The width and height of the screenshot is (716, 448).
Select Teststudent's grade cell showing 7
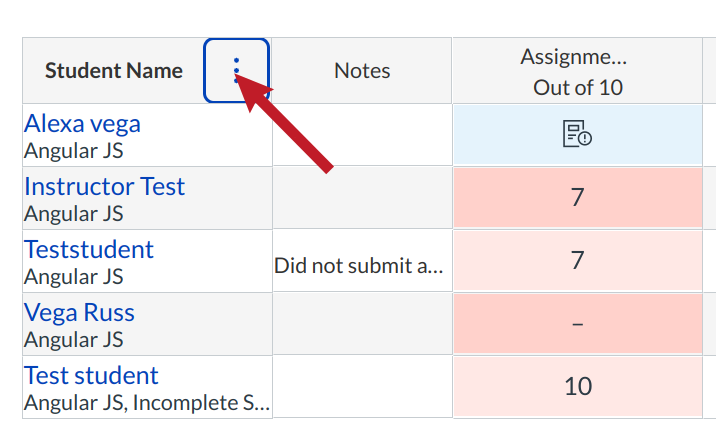click(x=577, y=260)
